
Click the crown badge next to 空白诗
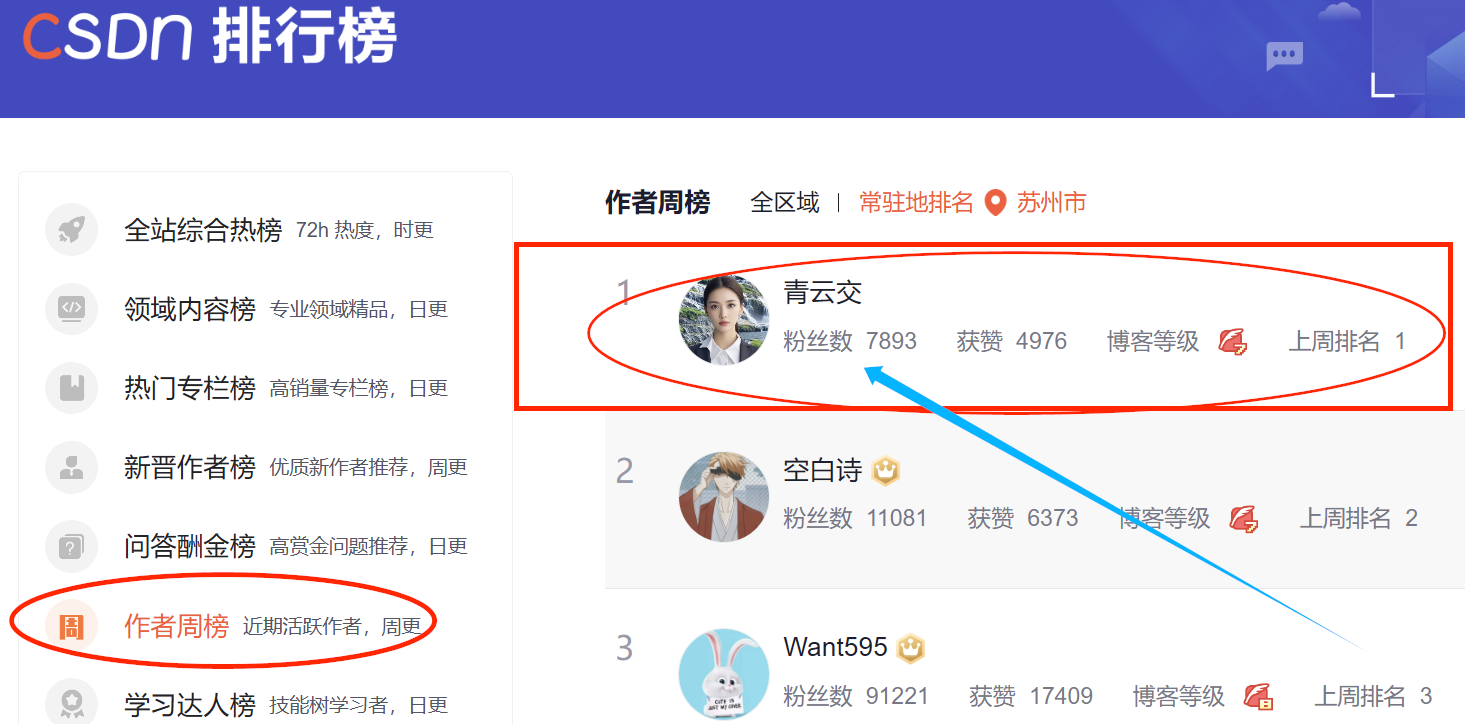pyautogui.click(x=886, y=470)
